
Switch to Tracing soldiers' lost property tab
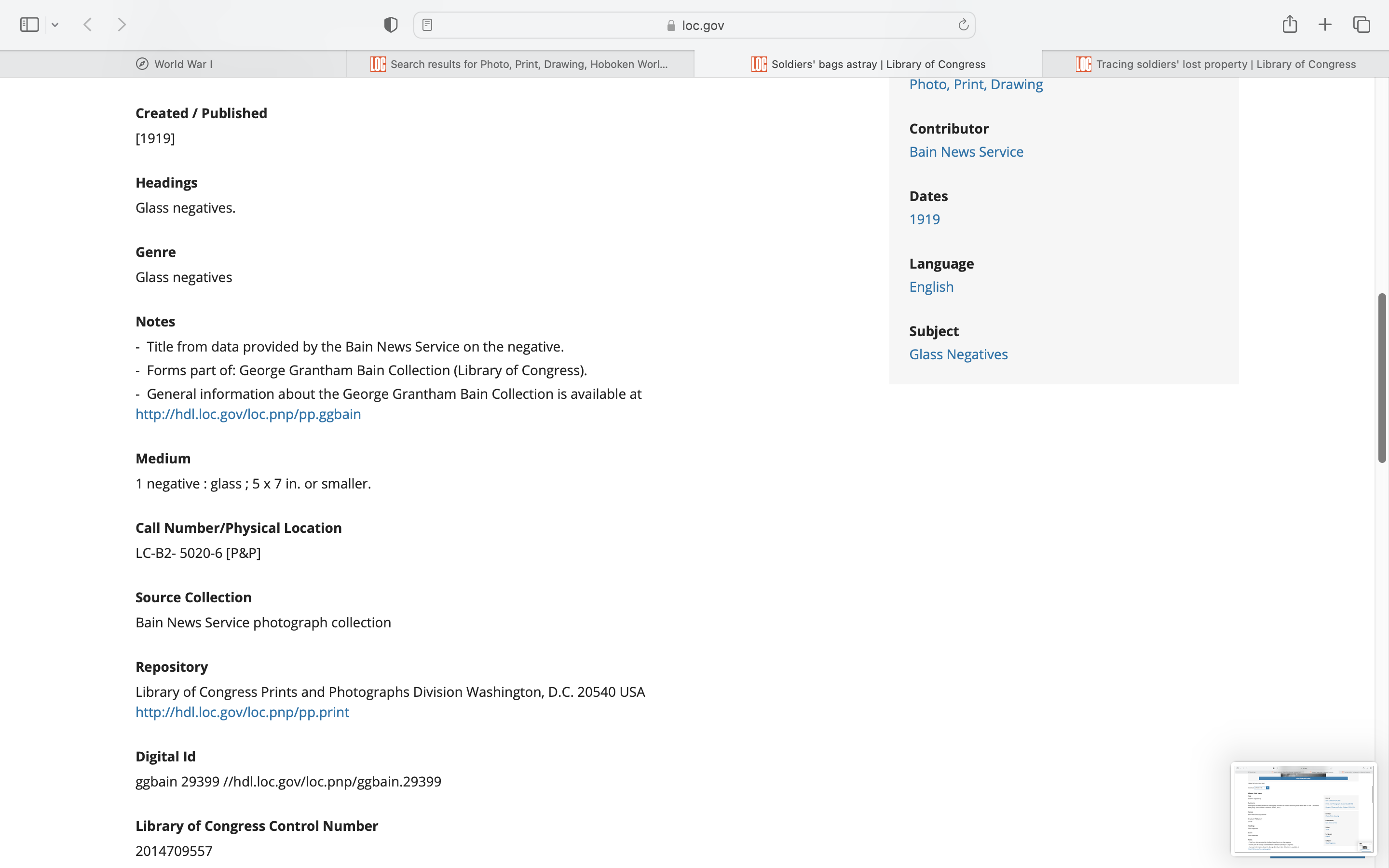(x=1216, y=64)
